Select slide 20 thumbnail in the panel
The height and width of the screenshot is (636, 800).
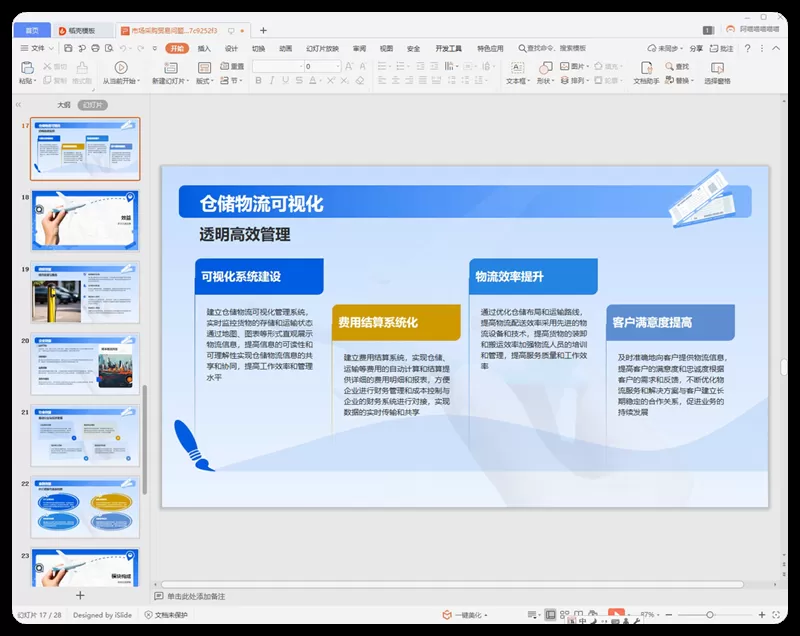(x=85, y=364)
